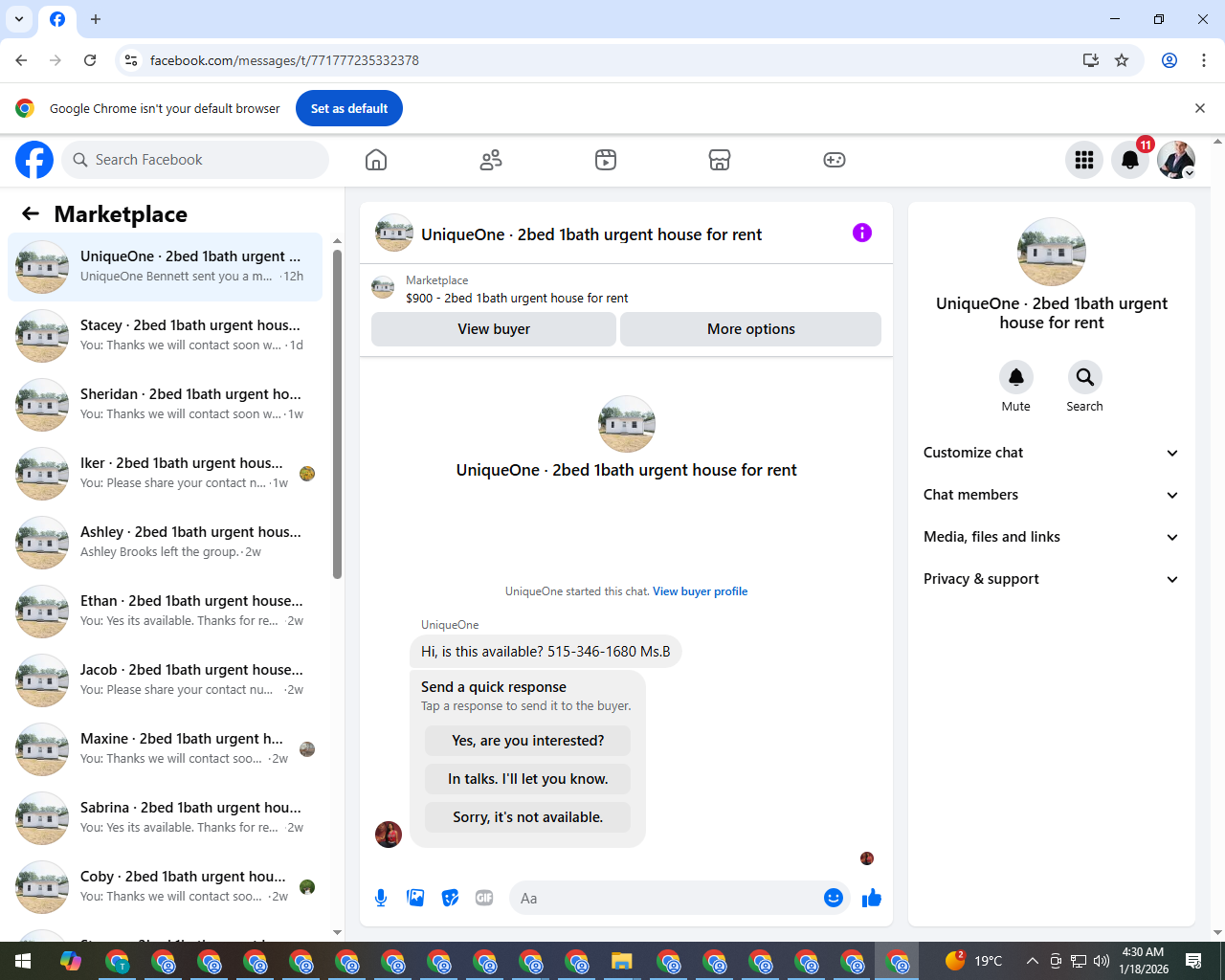Show hidden system tray icons chevron
The width and height of the screenshot is (1225, 980).
pyautogui.click(x=1032, y=961)
